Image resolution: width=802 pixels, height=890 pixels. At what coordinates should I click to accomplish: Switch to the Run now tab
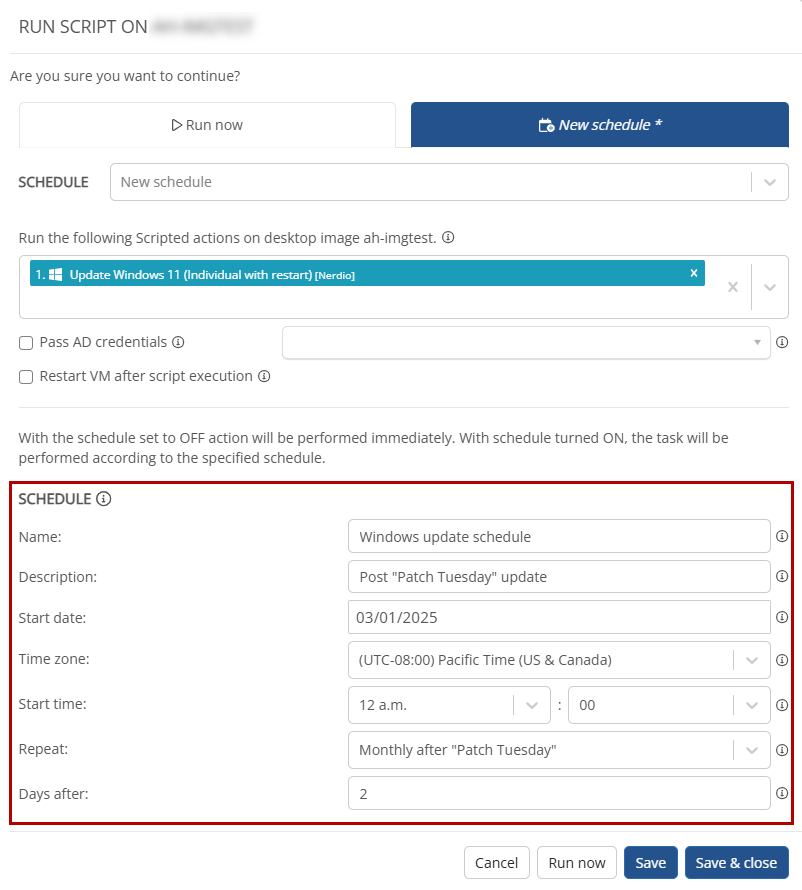tap(207, 124)
